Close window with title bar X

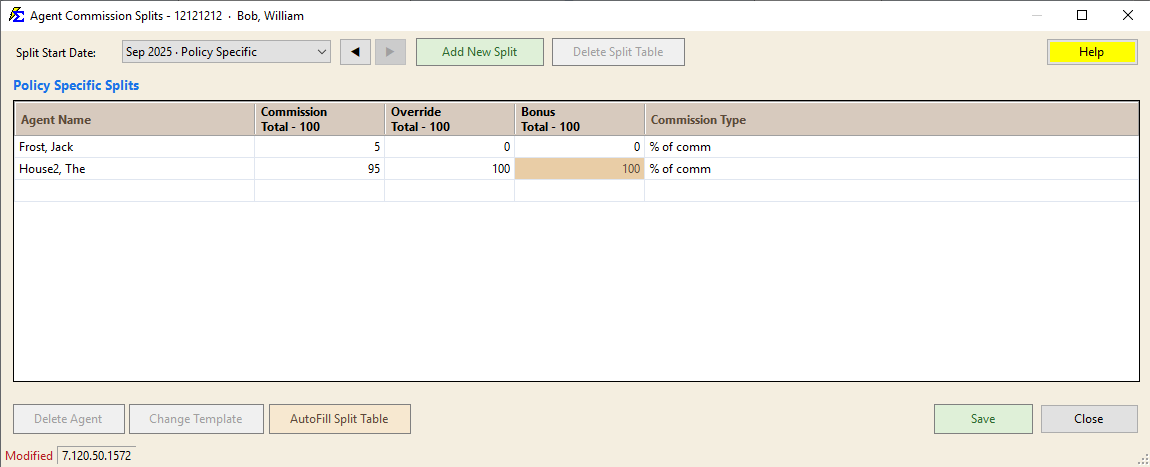[1127, 15]
